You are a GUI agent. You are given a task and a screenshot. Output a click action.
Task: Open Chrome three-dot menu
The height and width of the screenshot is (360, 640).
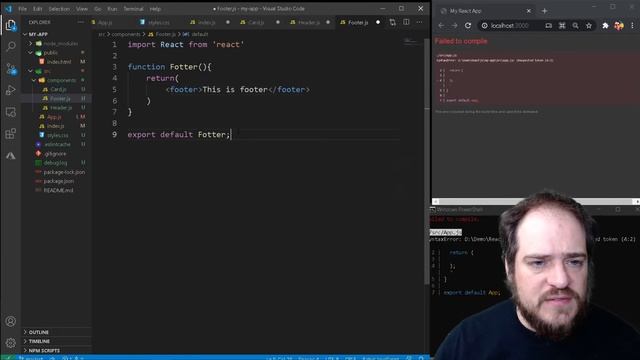[x=633, y=26]
